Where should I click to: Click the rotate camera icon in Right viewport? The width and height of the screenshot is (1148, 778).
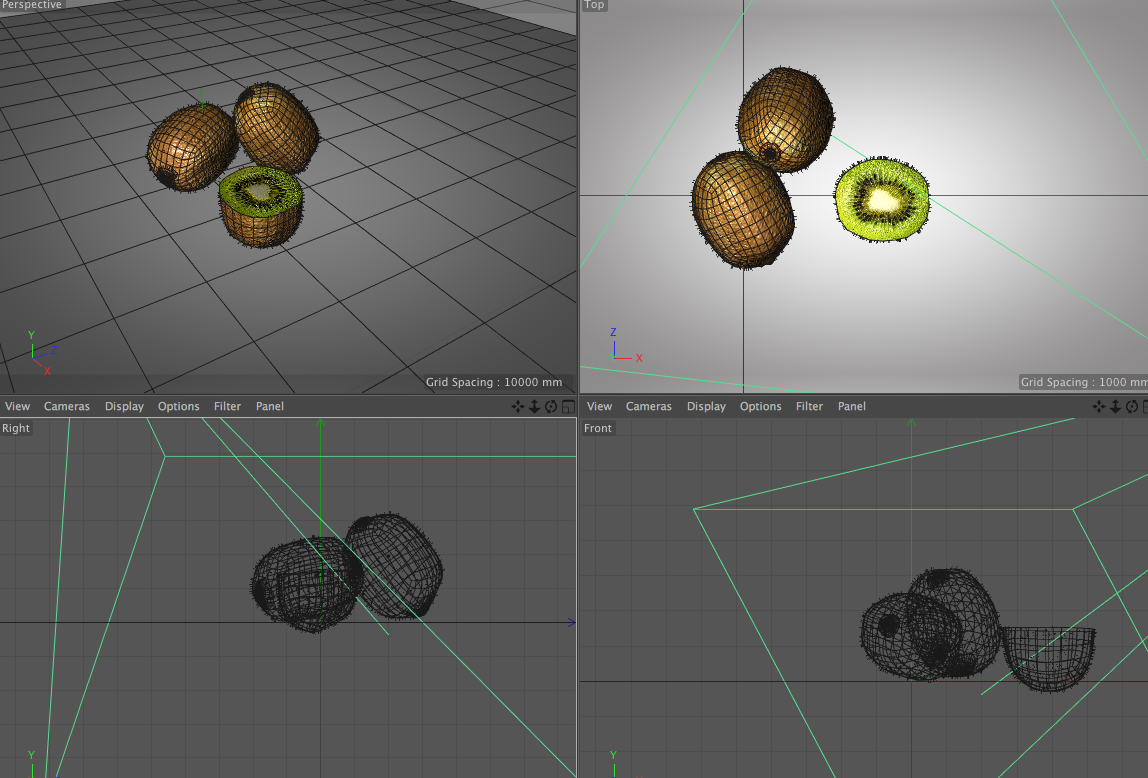(551, 406)
